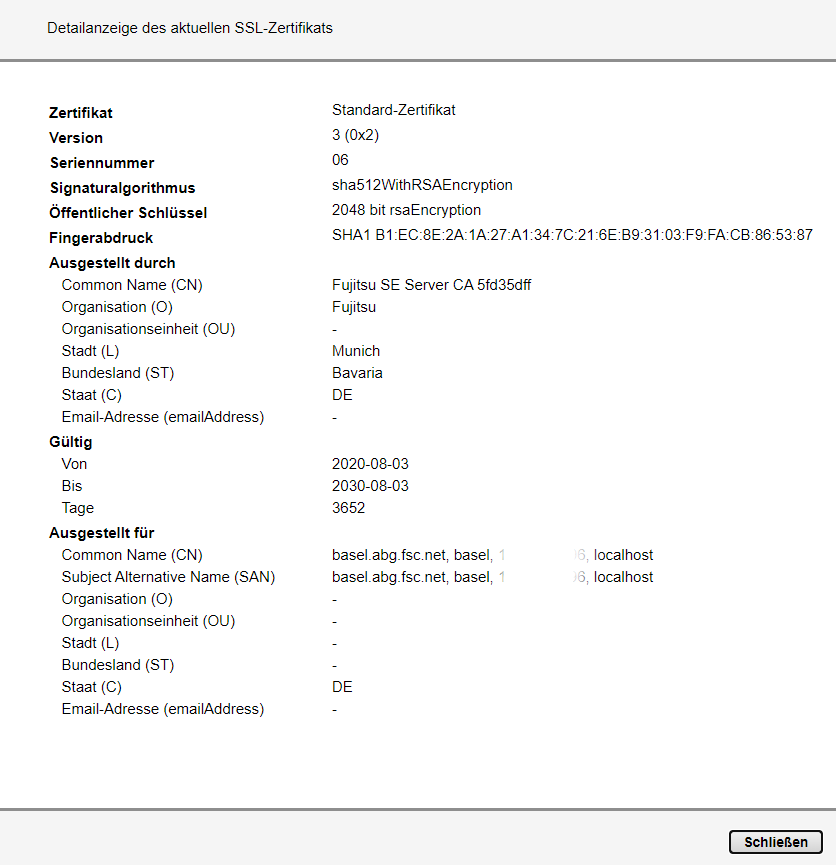Select the expiry date 2030-08-03

(x=370, y=486)
